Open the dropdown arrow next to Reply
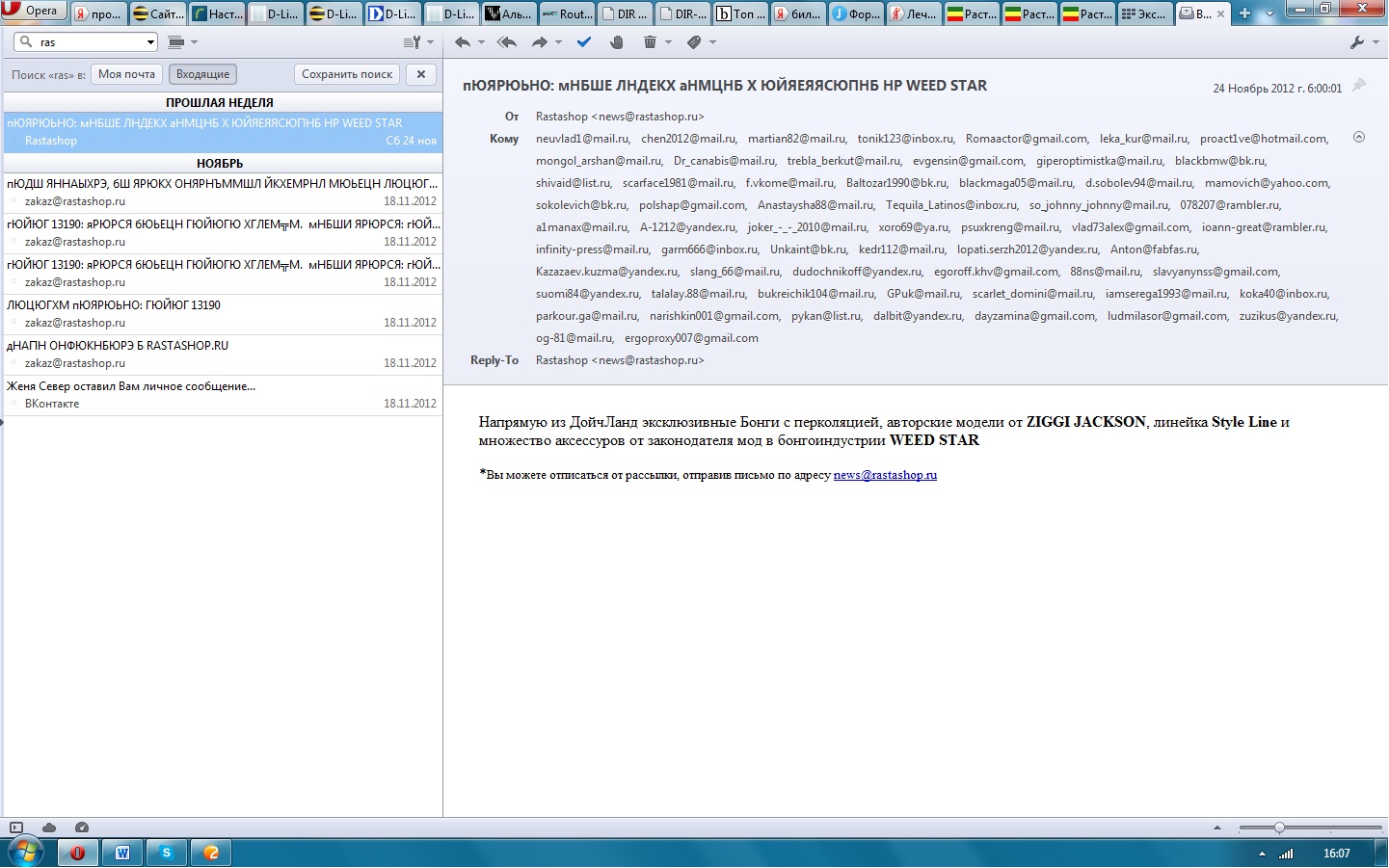This screenshot has width=1389, height=868. [x=481, y=42]
